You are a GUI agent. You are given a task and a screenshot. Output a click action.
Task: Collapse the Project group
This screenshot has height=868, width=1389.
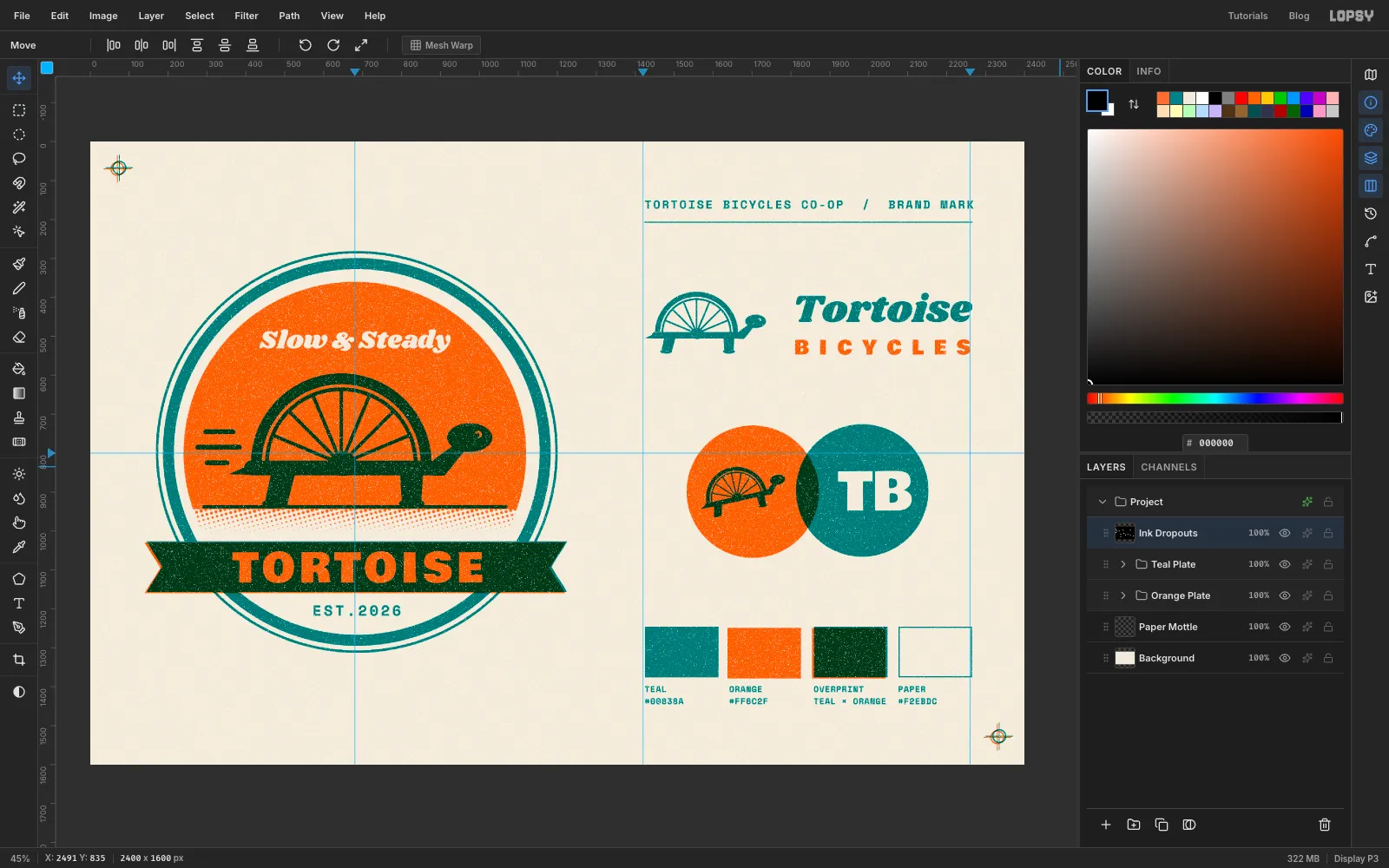pyautogui.click(x=1103, y=502)
